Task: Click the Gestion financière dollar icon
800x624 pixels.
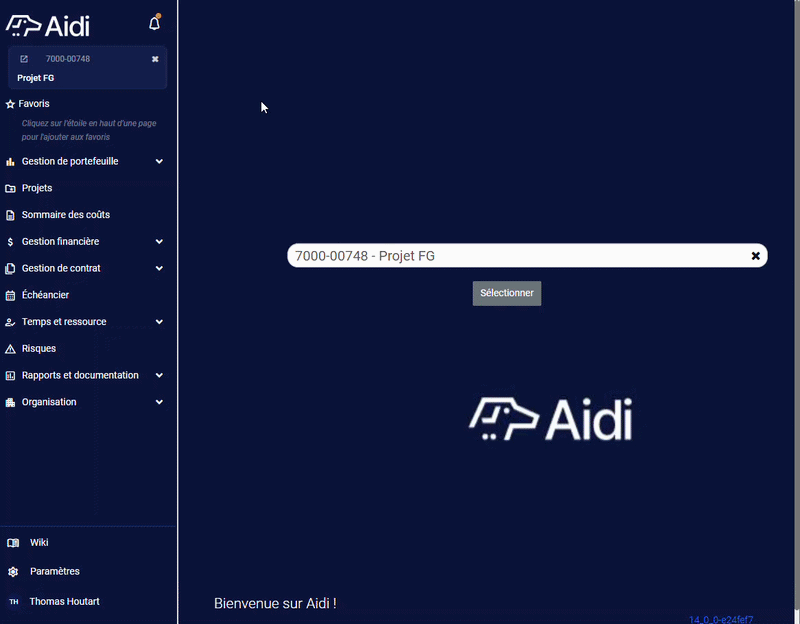Action: click(10, 242)
